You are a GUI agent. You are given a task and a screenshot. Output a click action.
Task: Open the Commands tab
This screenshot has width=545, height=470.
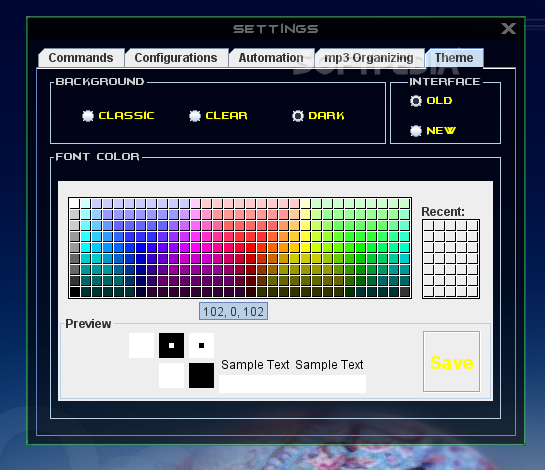pyautogui.click(x=81, y=58)
